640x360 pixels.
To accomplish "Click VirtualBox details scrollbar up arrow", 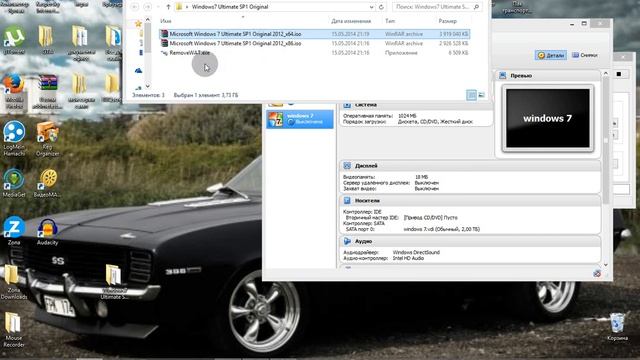I will coord(606,73).
